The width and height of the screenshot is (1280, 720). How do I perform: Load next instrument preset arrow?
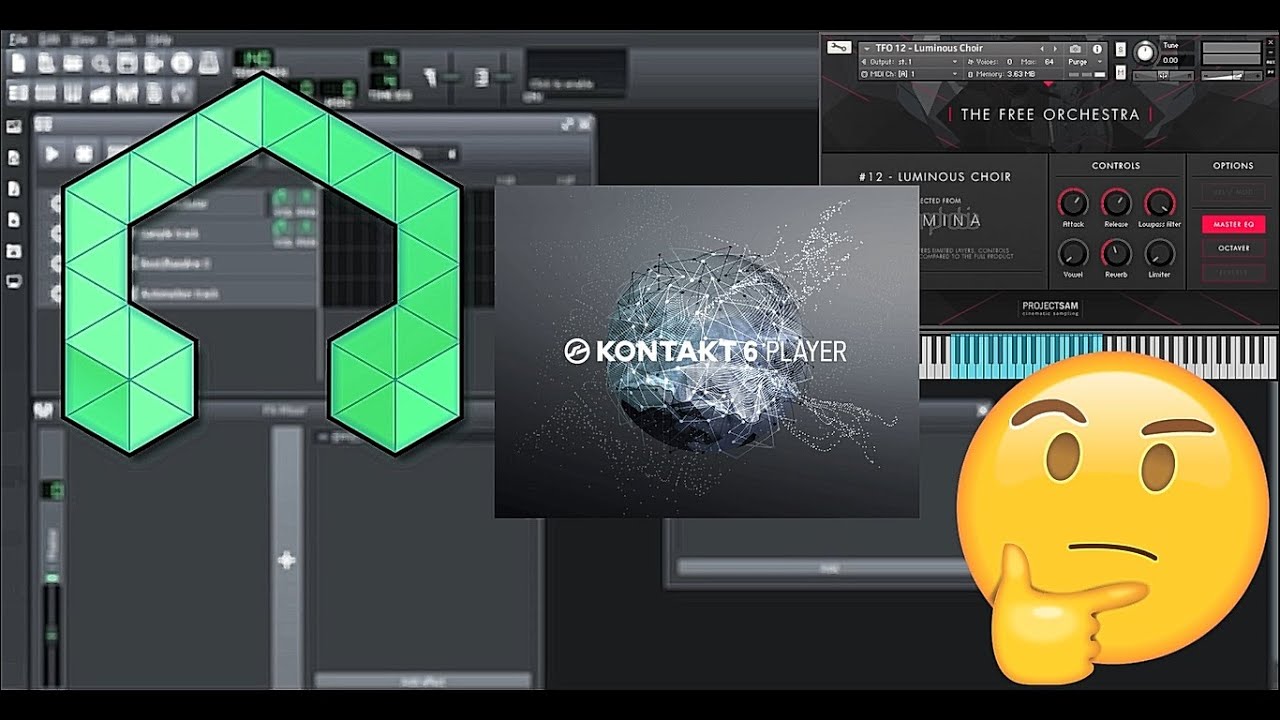point(1055,48)
